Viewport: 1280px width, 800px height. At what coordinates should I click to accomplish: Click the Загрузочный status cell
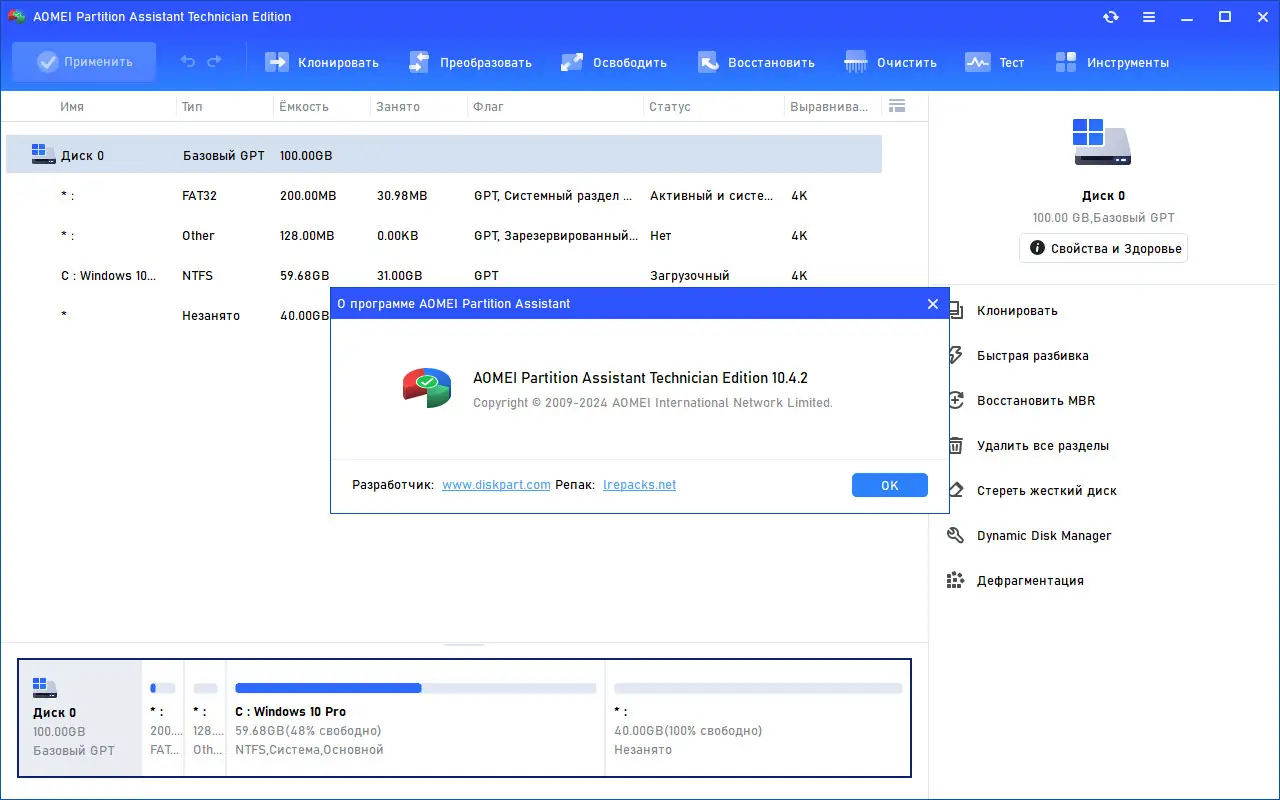(x=690, y=276)
